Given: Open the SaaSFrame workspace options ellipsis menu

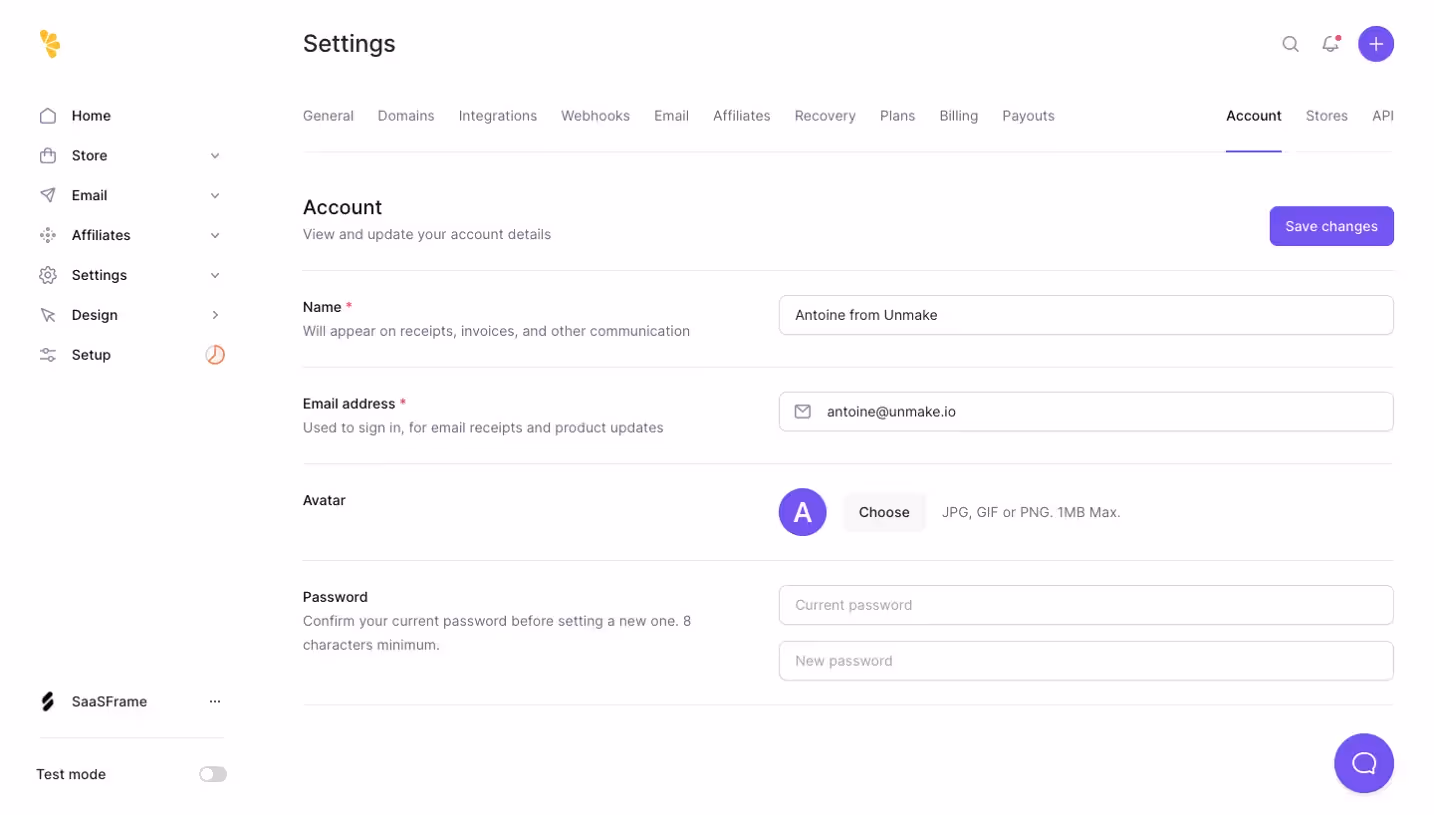Looking at the screenshot, I should (x=215, y=701).
